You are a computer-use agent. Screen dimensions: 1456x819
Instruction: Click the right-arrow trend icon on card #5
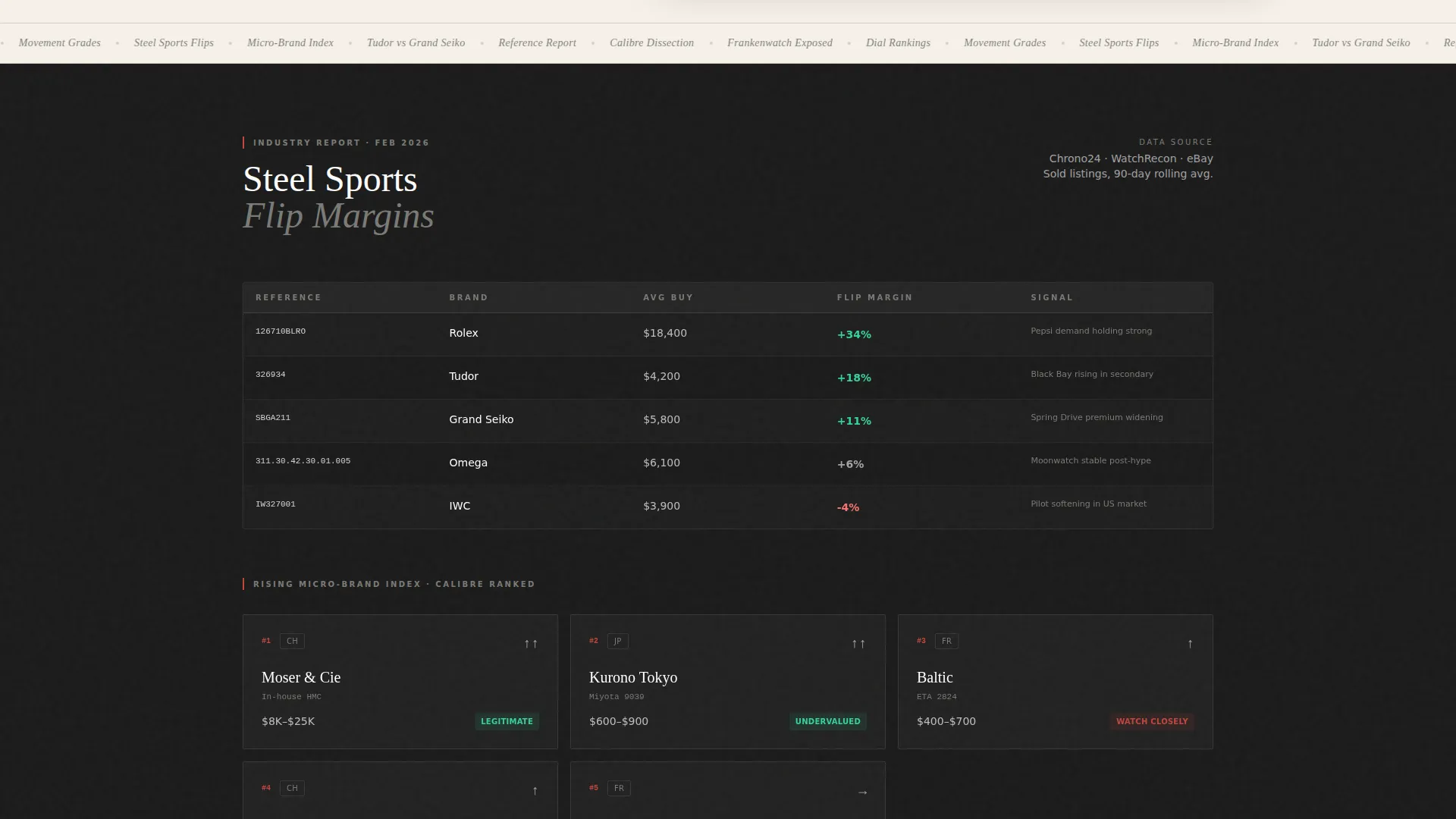[x=862, y=792]
